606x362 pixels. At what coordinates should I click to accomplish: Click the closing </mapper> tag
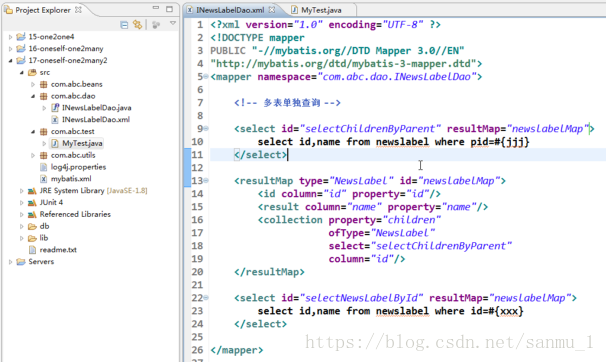[237, 350]
